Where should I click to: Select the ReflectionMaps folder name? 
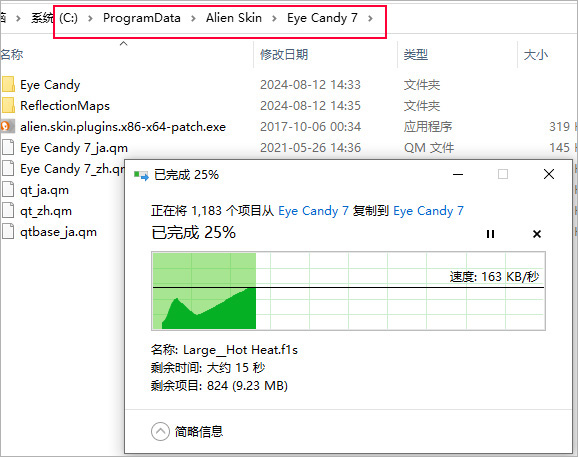[65, 106]
